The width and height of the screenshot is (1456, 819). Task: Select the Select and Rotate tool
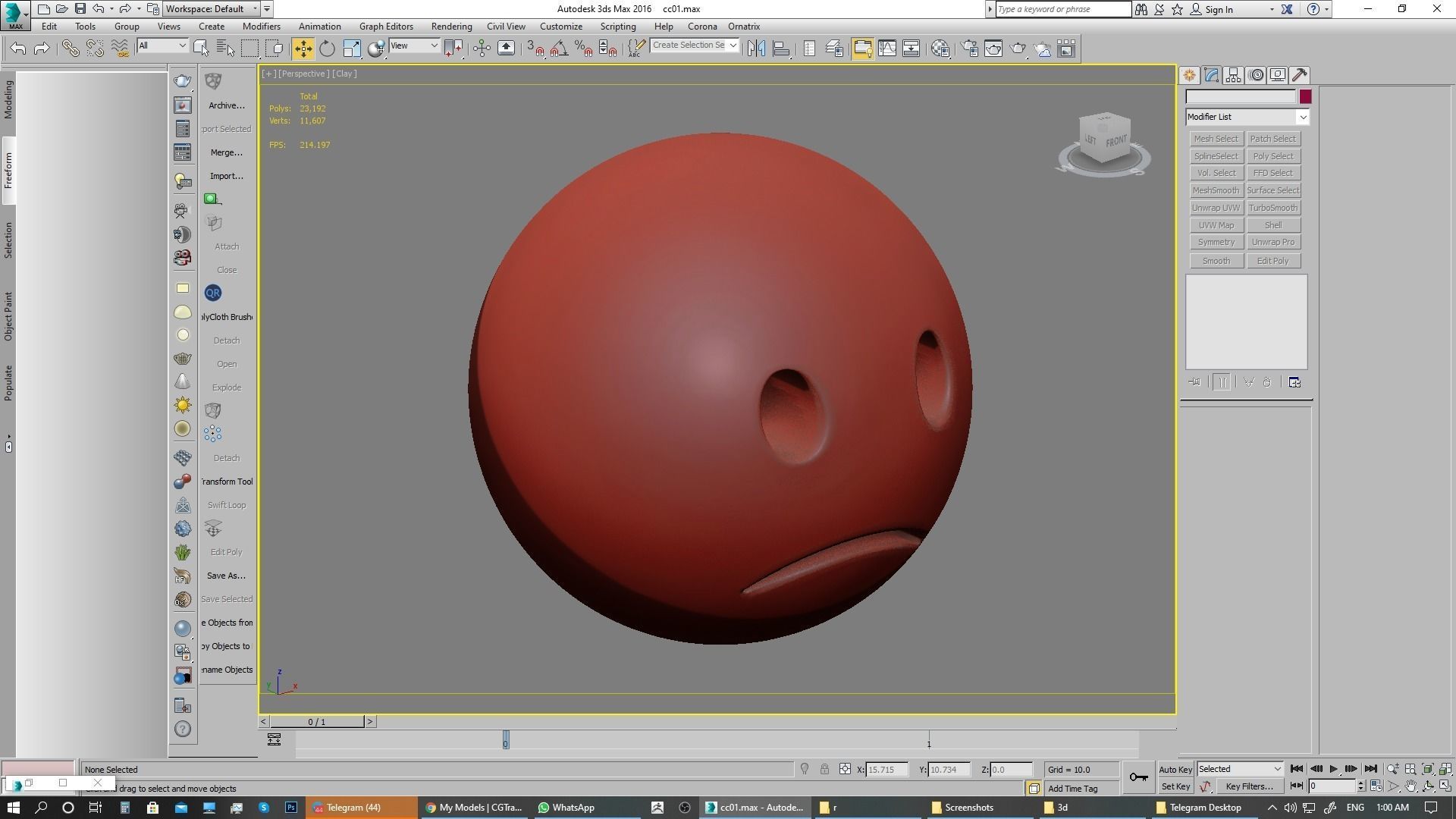coord(327,49)
